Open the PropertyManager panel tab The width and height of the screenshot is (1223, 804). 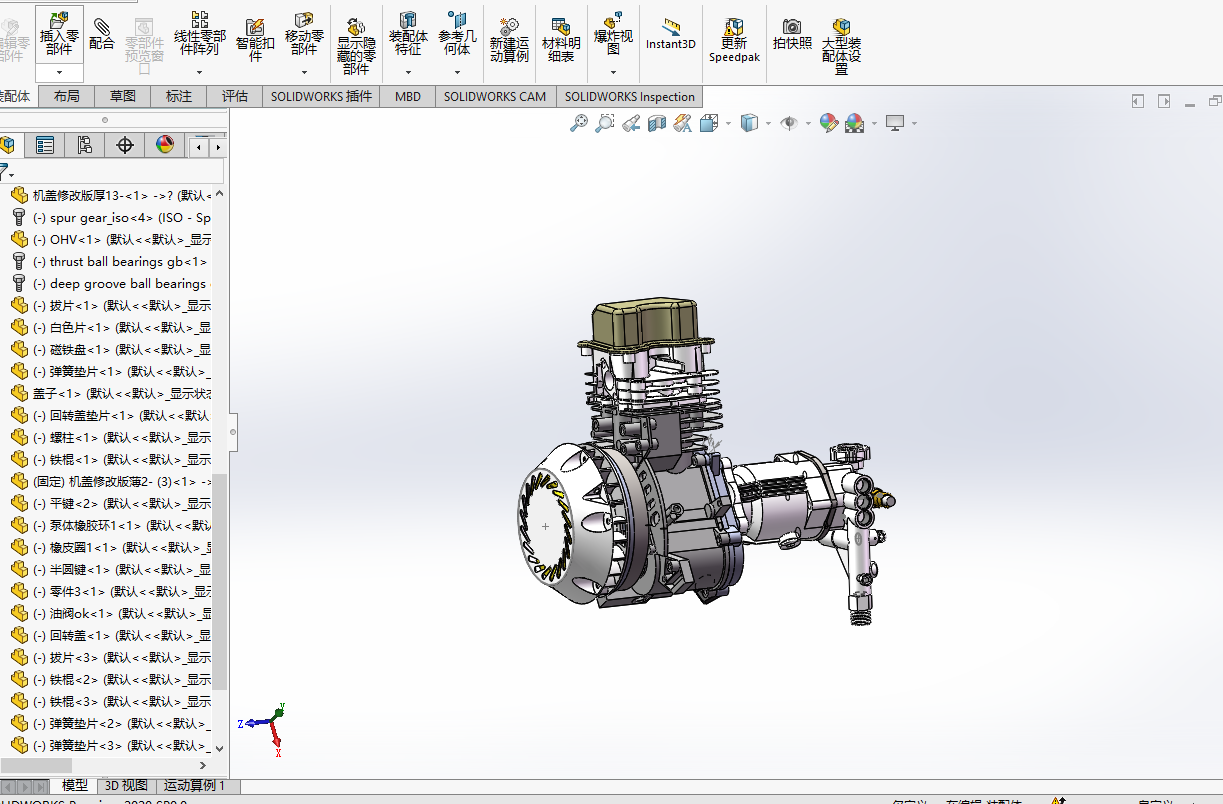click(x=45, y=145)
